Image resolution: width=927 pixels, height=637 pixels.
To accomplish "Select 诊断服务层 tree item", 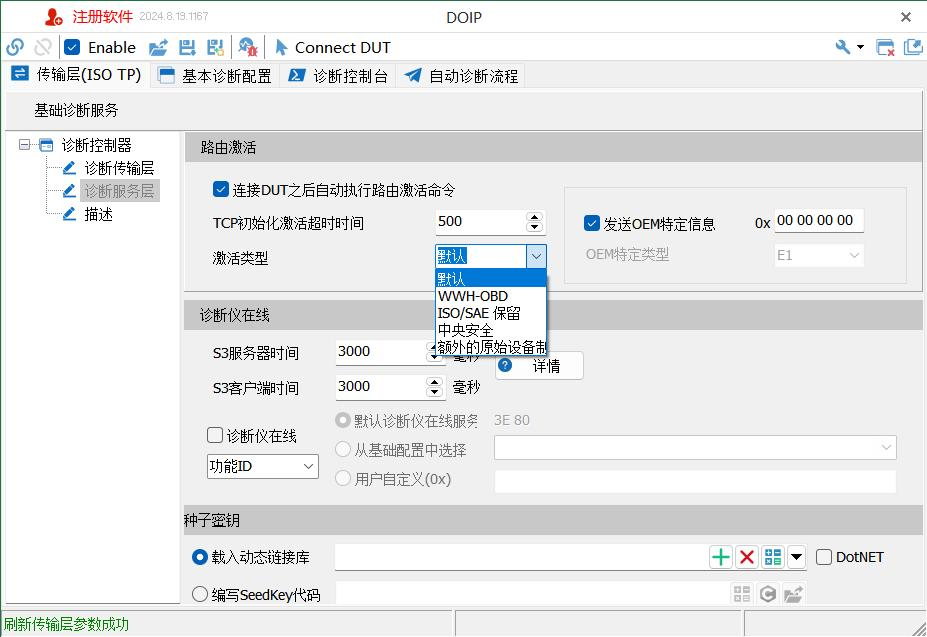I will pos(119,191).
